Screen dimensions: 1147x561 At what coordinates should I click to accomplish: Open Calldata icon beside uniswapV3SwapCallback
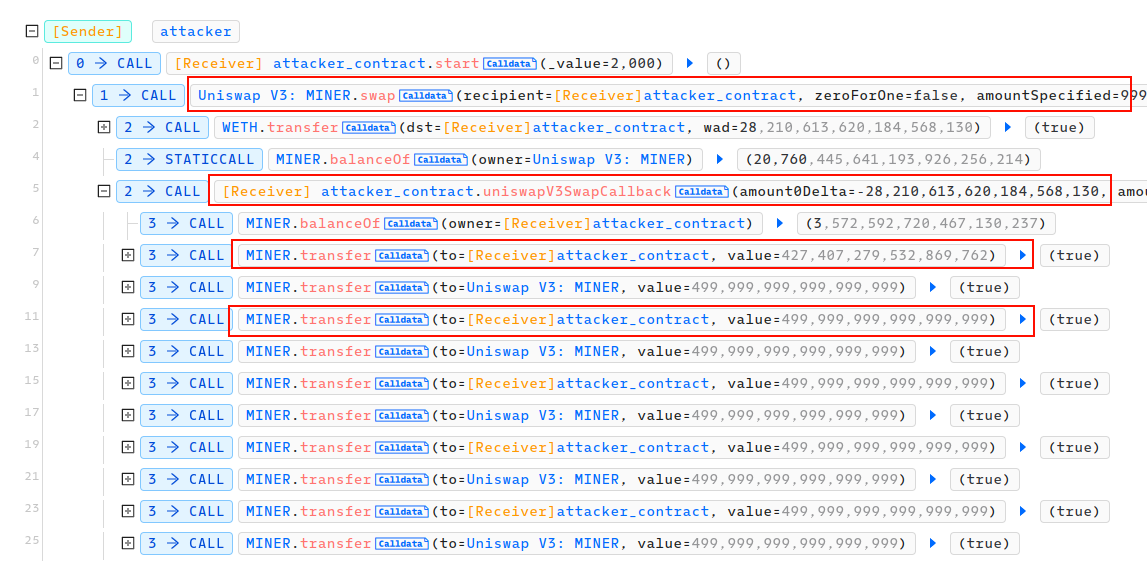click(702, 192)
